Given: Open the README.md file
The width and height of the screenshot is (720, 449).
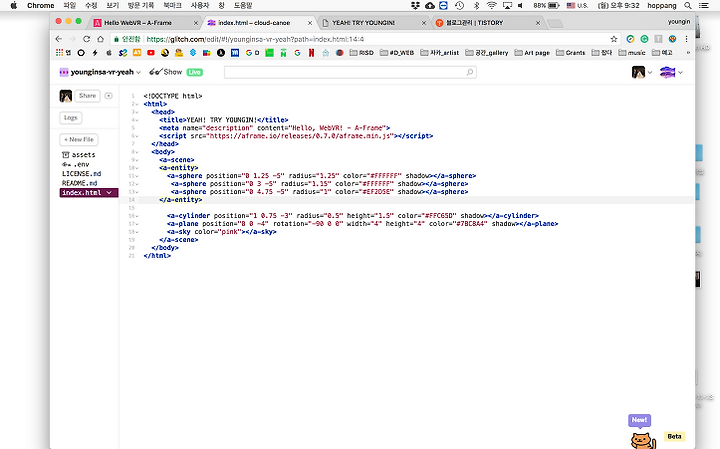Looking at the screenshot, I should (x=79, y=183).
